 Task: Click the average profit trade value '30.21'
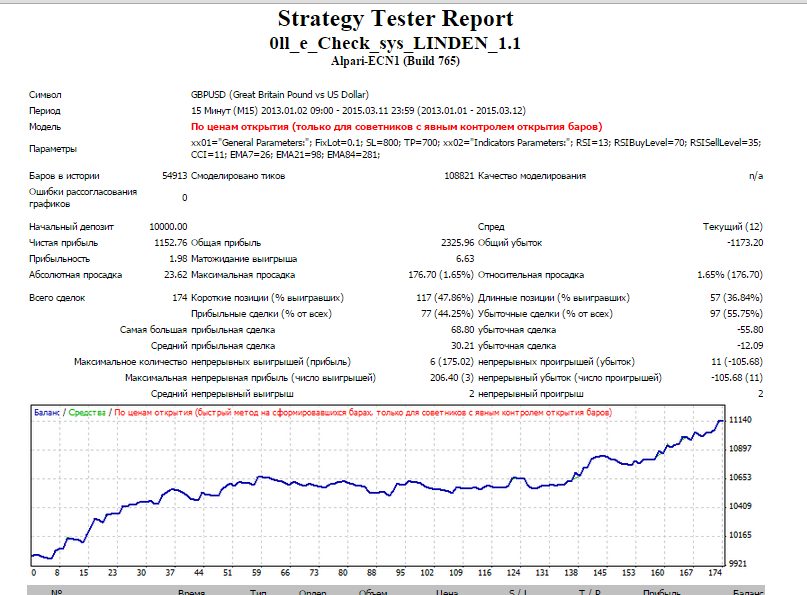point(463,345)
